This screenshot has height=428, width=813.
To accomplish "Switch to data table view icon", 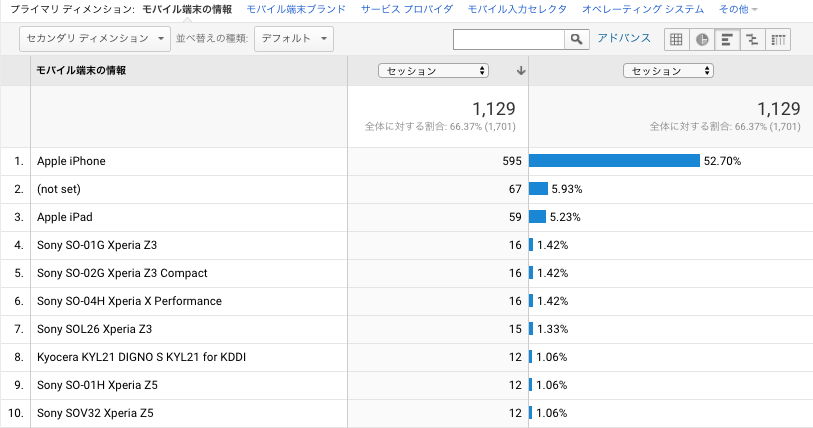I will pos(676,39).
